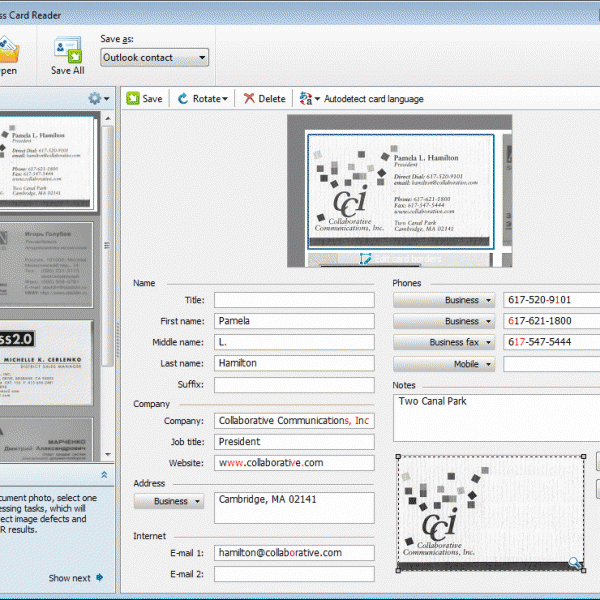Click the cropped CCI logo image preview

pos(491,513)
